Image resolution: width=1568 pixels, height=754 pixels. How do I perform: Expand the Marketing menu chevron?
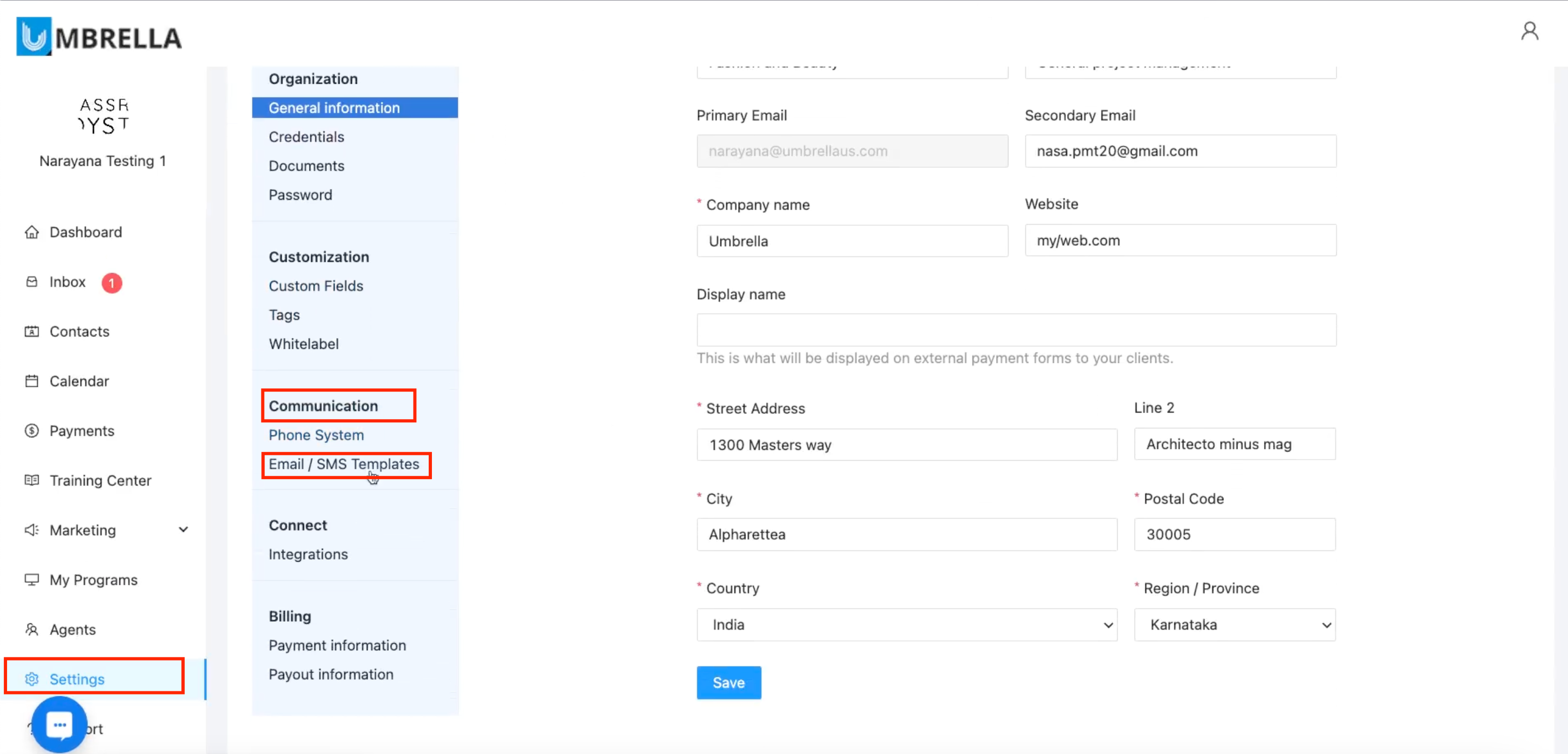(x=183, y=530)
